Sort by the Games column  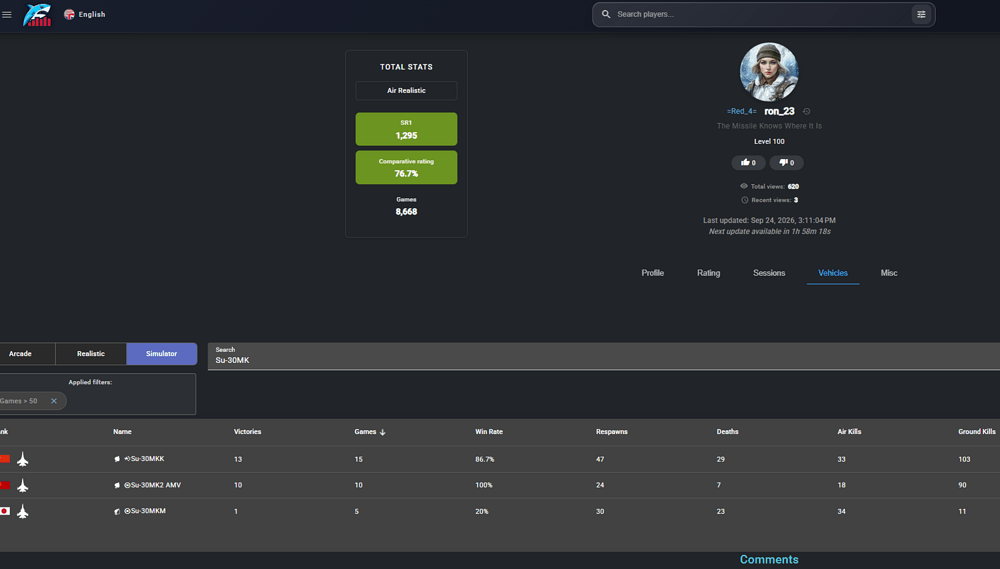(x=365, y=432)
